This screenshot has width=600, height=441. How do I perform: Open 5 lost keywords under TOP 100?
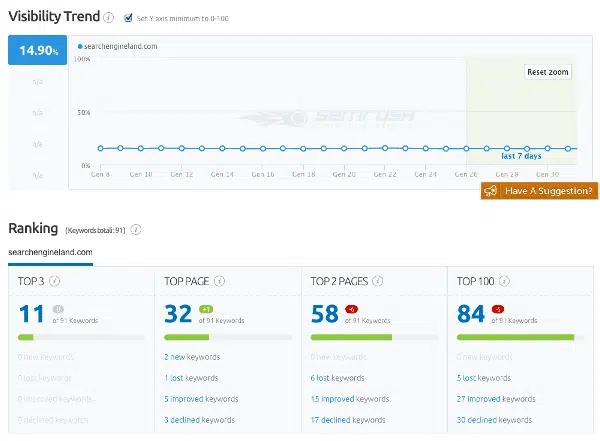click(484, 378)
